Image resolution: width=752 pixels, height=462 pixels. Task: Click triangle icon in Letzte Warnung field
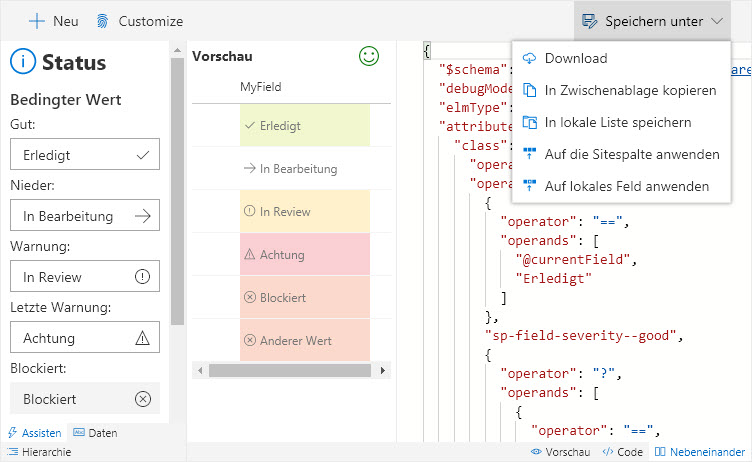click(142, 338)
